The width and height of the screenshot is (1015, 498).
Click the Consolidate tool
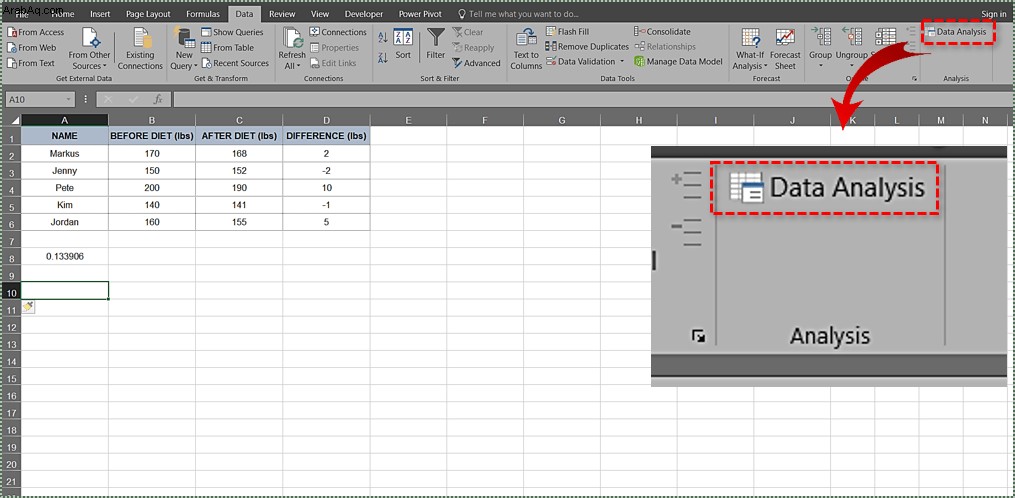pos(662,31)
